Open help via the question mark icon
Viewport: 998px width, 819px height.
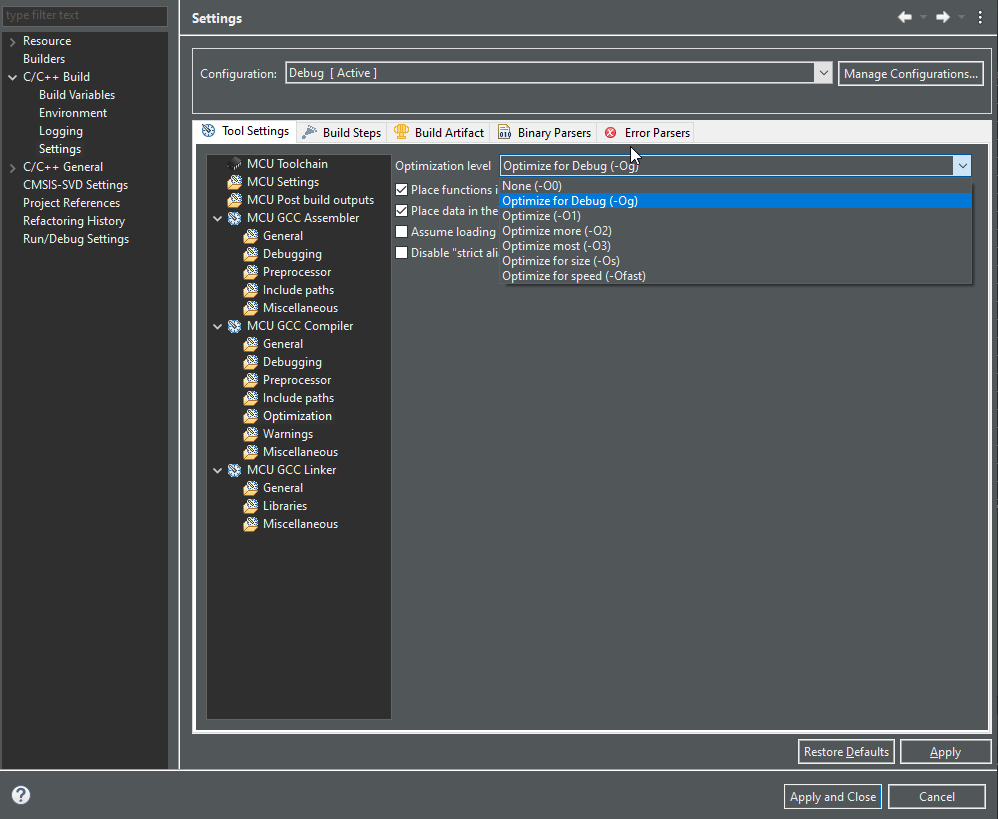tap(21, 795)
